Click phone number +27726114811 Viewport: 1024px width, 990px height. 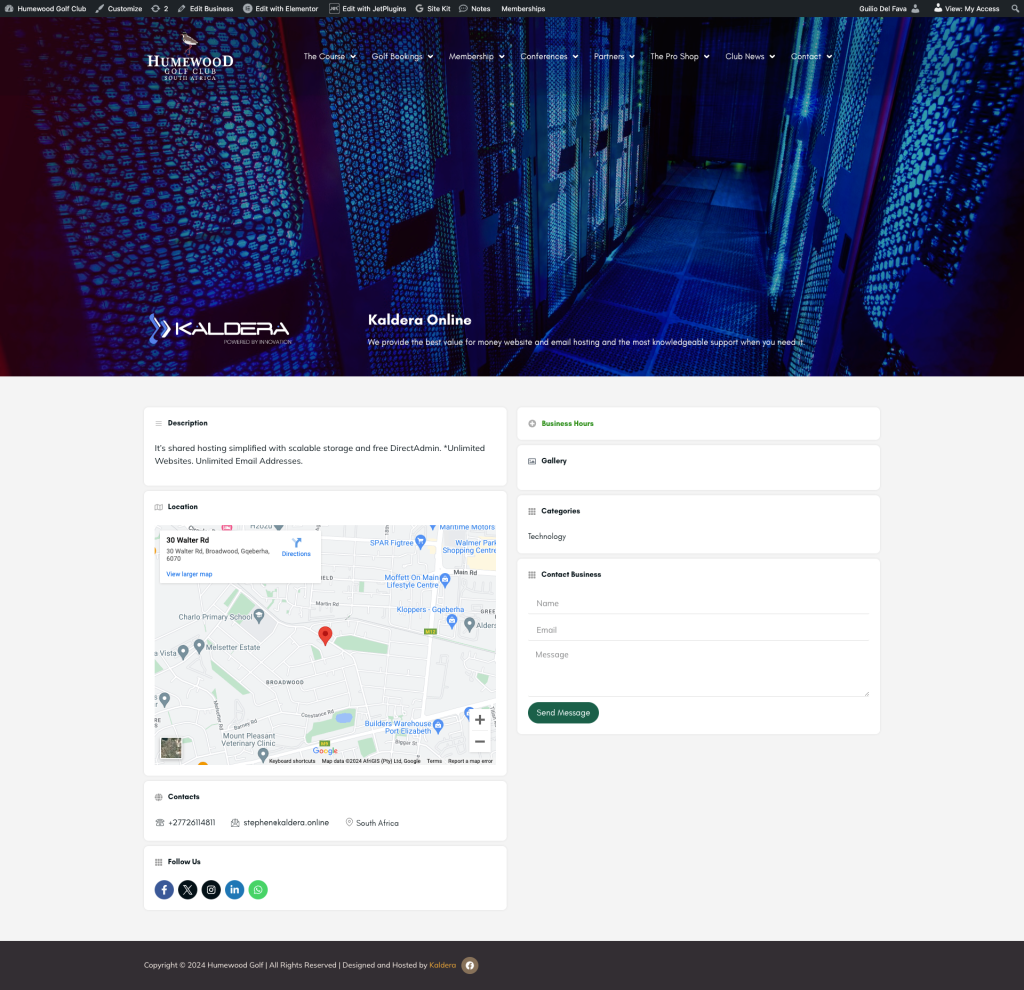192,823
